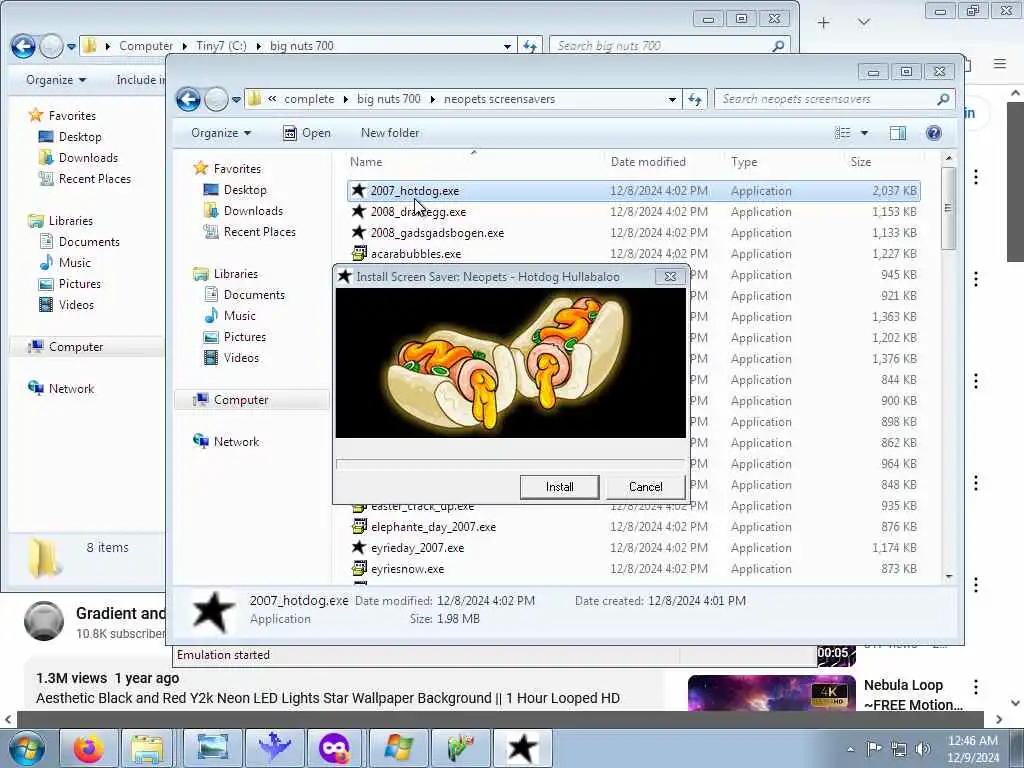Select the 2007_hotdog.exe file
The image size is (1024, 768).
(633, 191)
